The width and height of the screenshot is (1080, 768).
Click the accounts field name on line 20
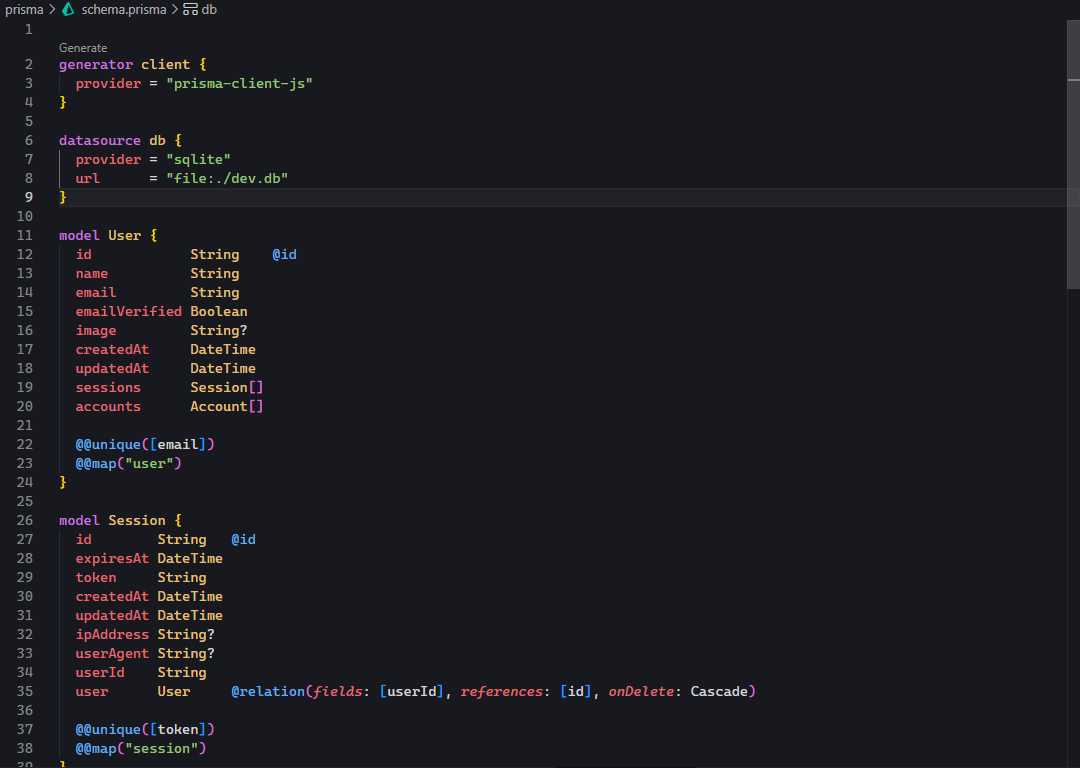click(108, 406)
